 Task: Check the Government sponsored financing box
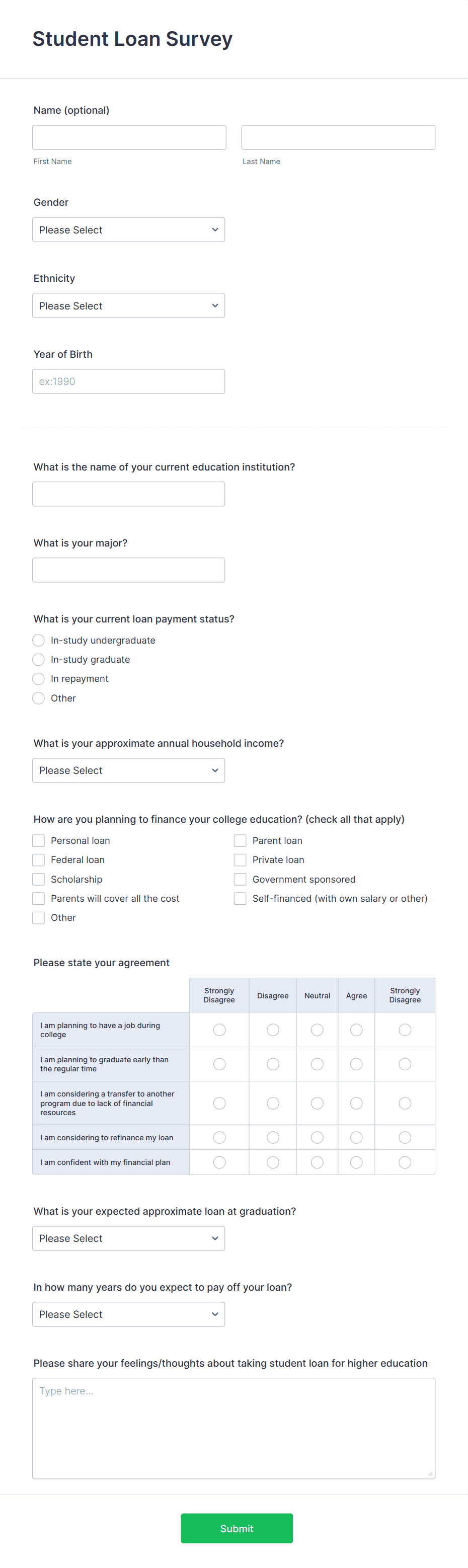point(240,879)
